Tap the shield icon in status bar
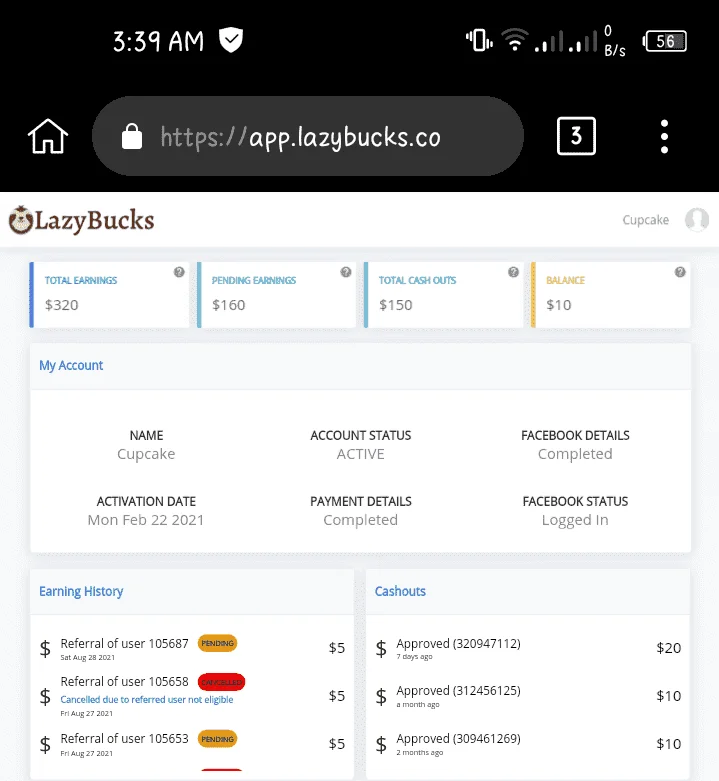This screenshot has width=719, height=781. tap(231, 40)
